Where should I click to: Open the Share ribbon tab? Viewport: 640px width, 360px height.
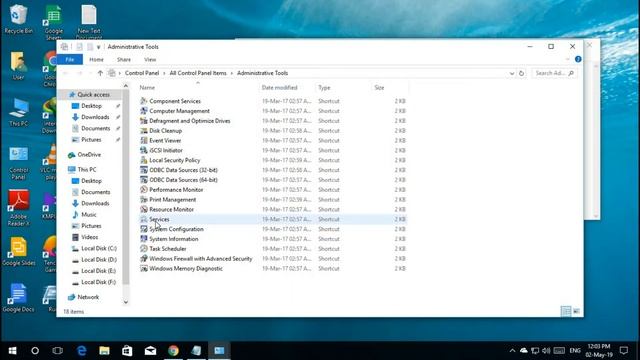tap(124, 60)
